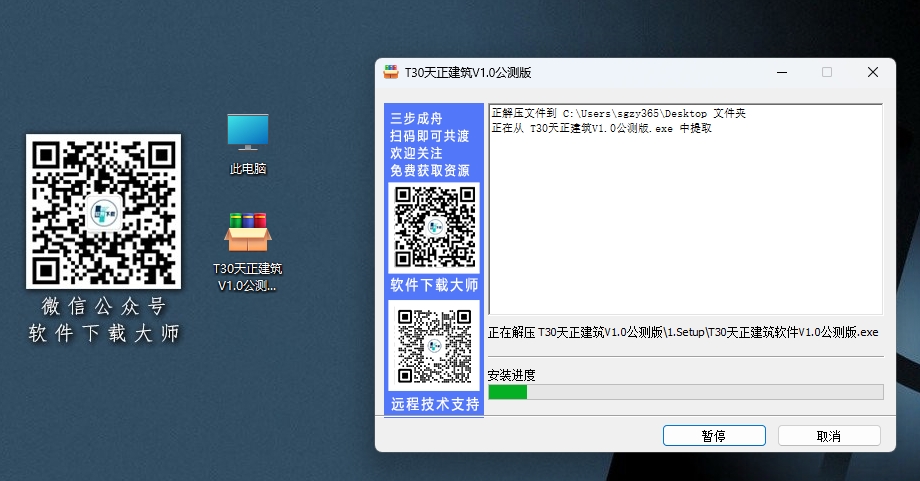The height and width of the screenshot is (481, 920).
Task: Select the 此电脑 desktop icon
Action: point(248,144)
